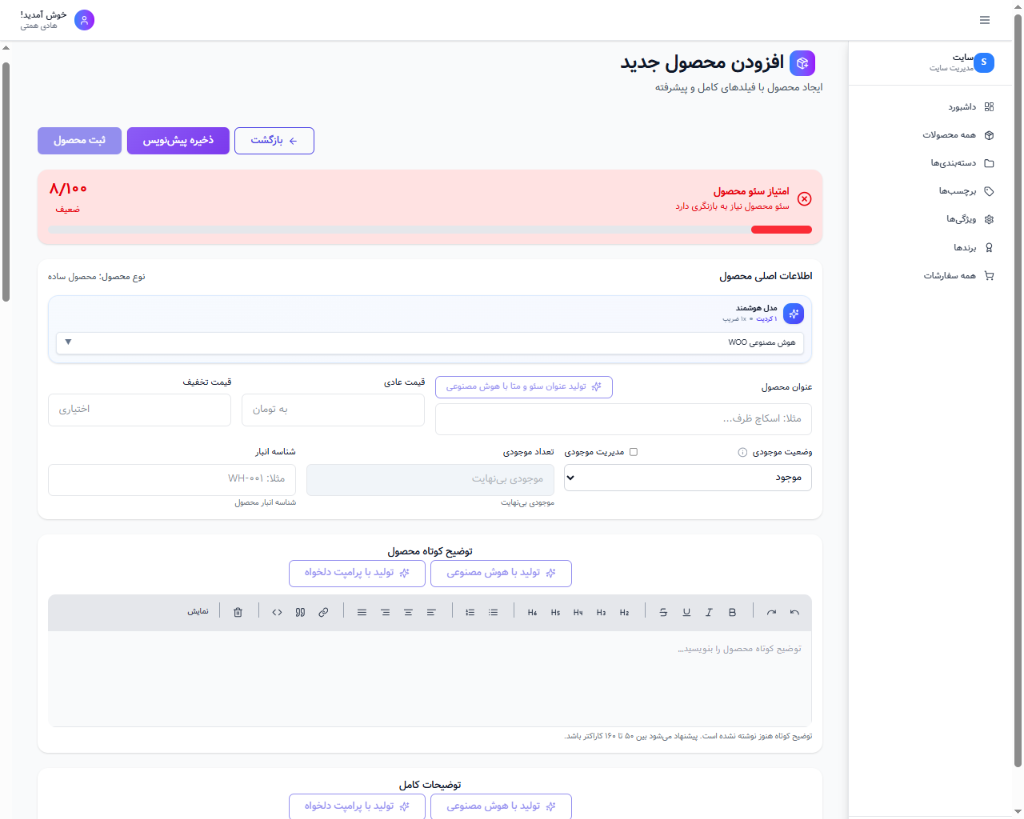Insert blockquote in short description editor

(300, 612)
